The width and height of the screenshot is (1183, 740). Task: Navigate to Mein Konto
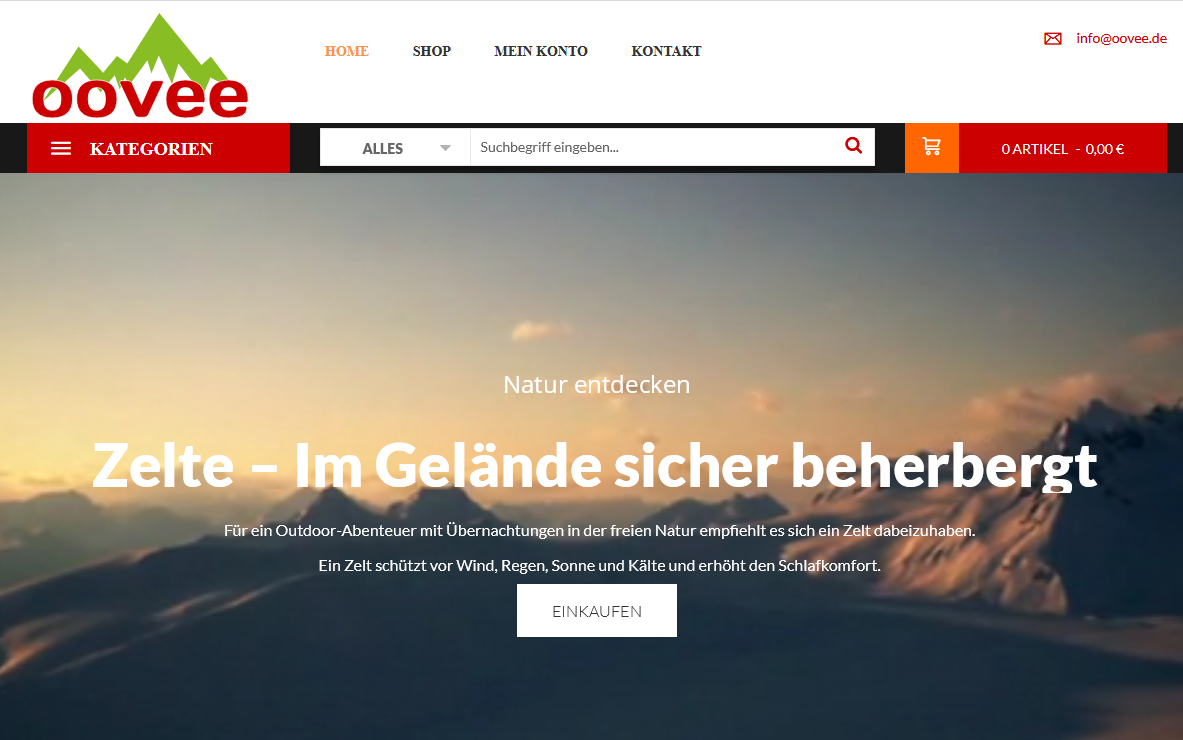(x=541, y=51)
